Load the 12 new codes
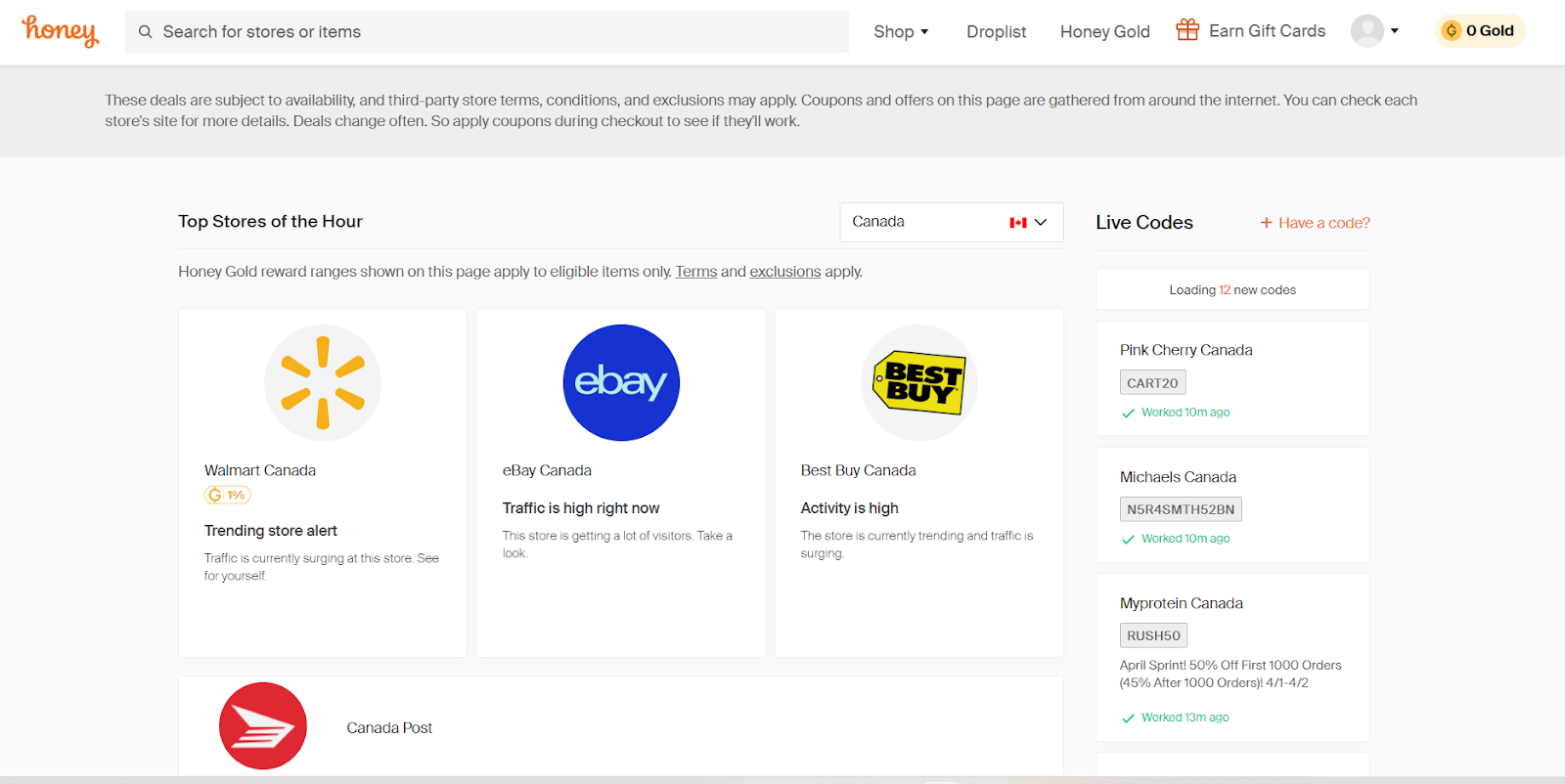 pyautogui.click(x=1232, y=290)
